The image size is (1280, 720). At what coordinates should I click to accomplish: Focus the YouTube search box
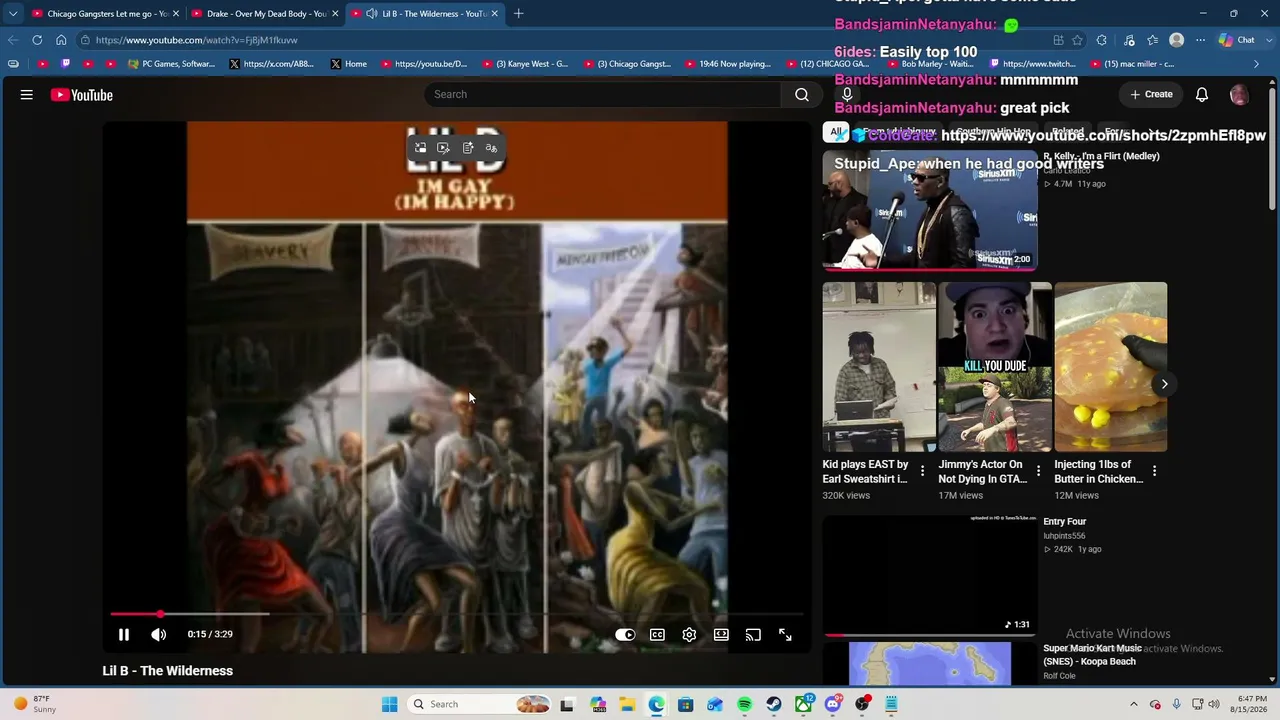[x=602, y=94]
